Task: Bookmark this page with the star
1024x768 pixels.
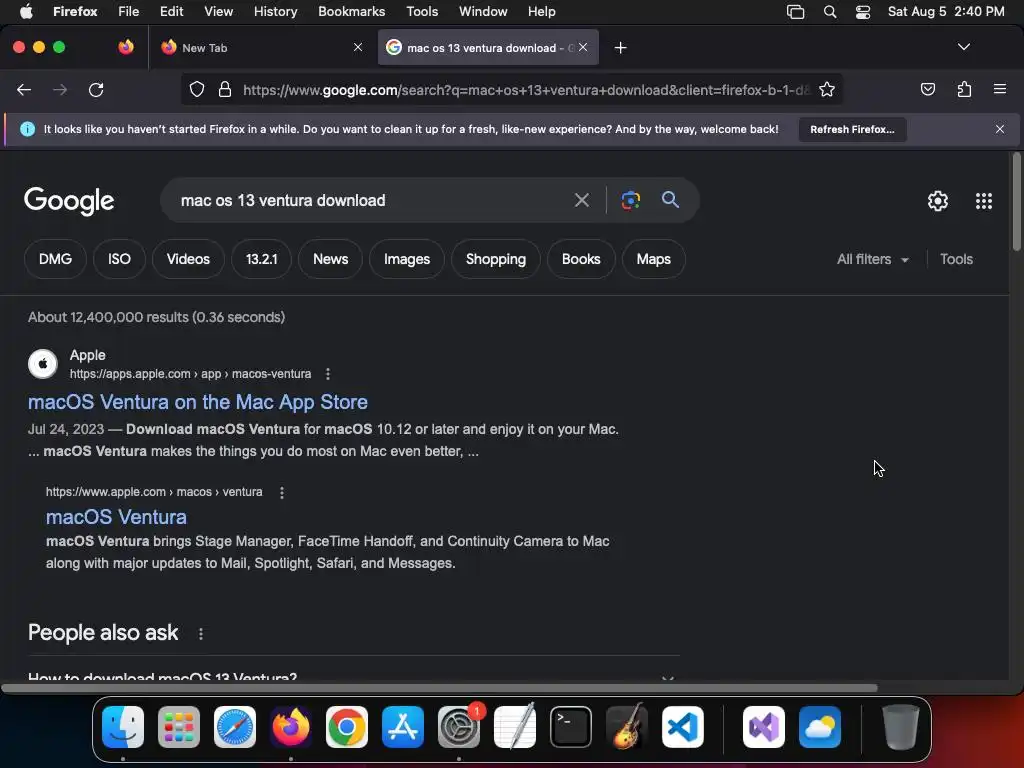Action: pyautogui.click(x=827, y=89)
